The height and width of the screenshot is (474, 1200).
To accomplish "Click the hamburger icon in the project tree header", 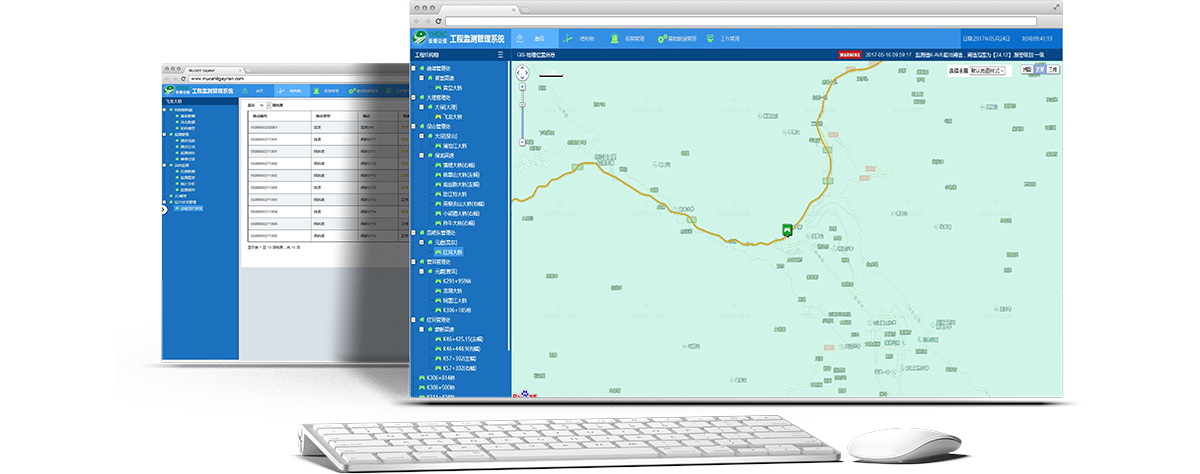I will pos(501,55).
